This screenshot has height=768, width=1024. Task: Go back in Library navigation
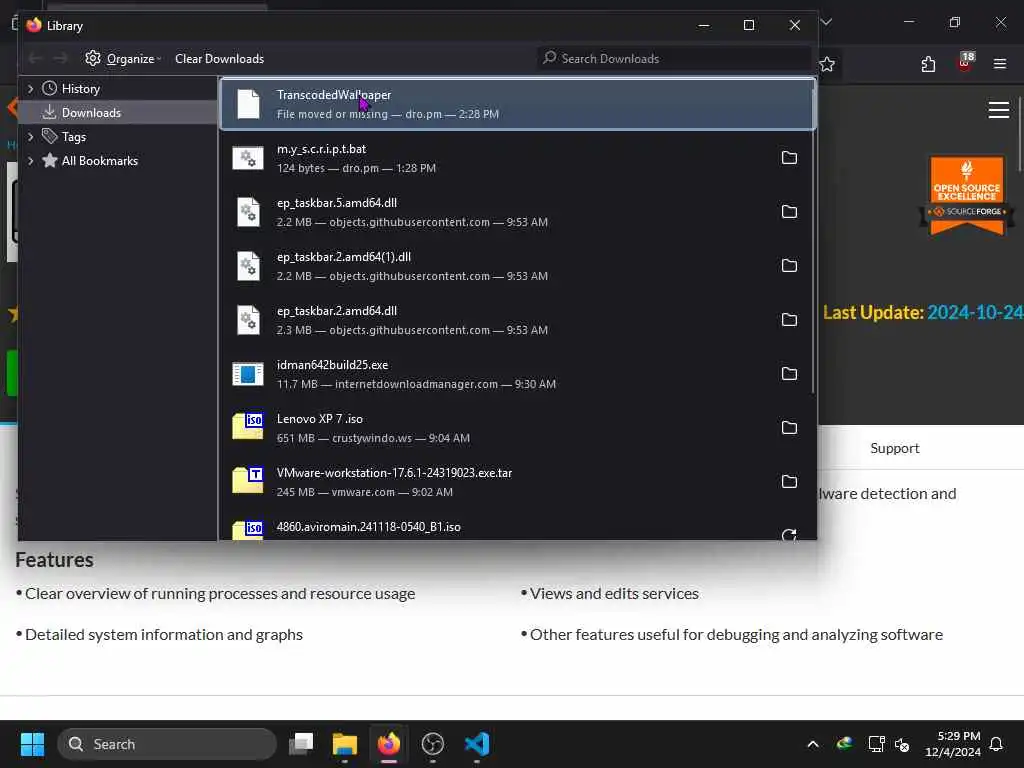[36, 59]
